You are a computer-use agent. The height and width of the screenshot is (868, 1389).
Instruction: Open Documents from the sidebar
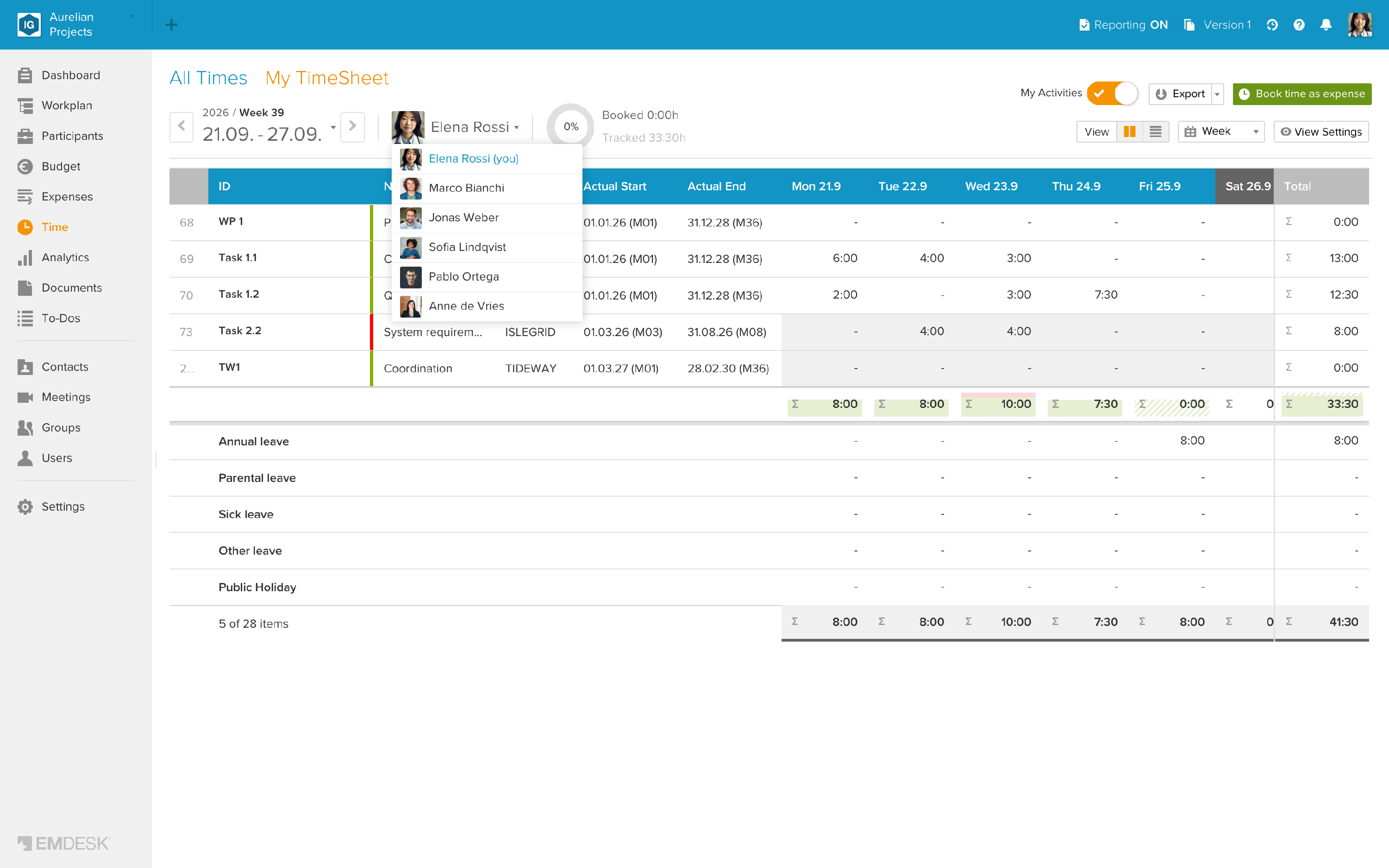60,287
